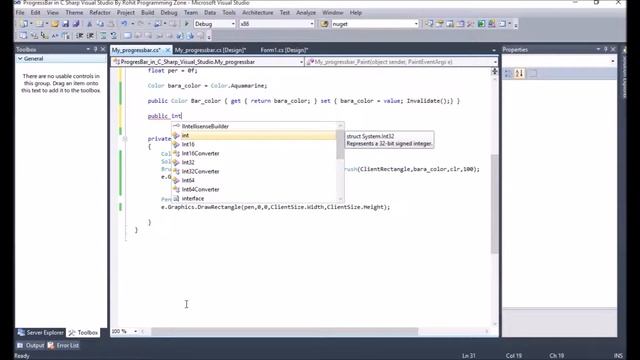The image size is (640, 360).
Task: Click the IntelliSense list vertical scrollbar
Action: (340, 162)
